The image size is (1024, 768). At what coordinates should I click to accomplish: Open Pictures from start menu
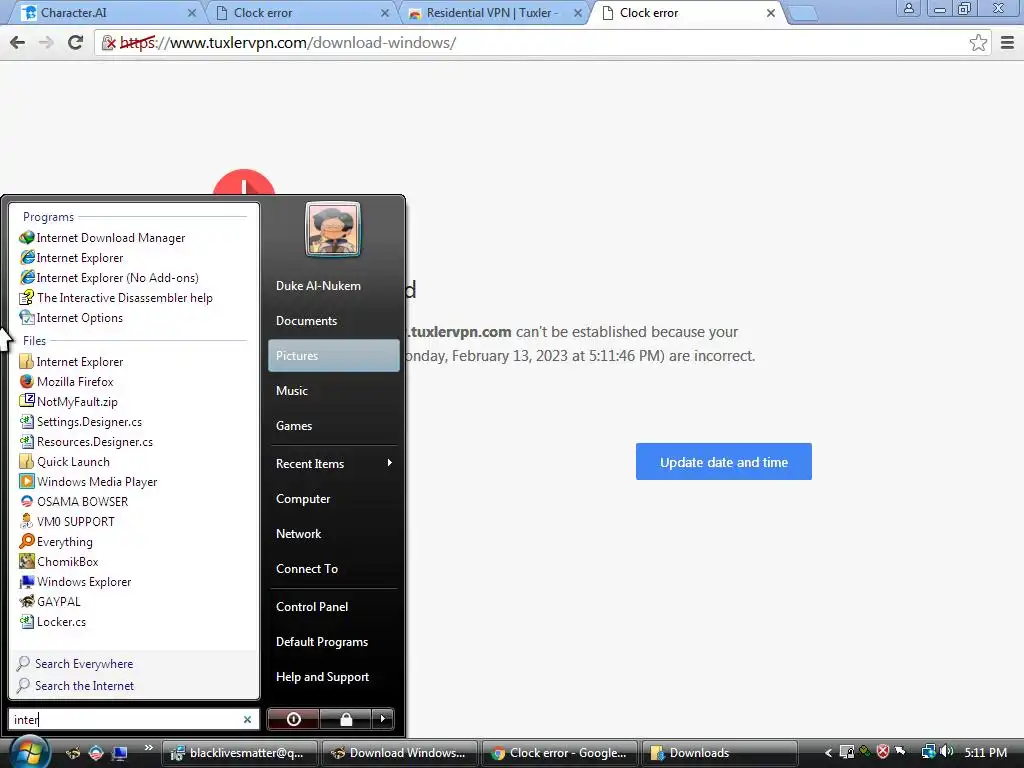point(334,356)
